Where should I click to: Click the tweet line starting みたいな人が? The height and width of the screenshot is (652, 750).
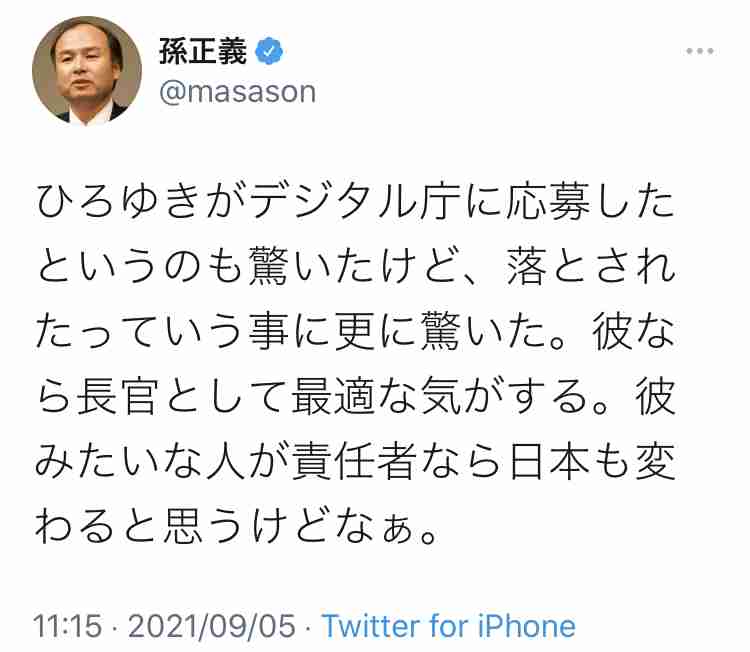(x=355, y=462)
